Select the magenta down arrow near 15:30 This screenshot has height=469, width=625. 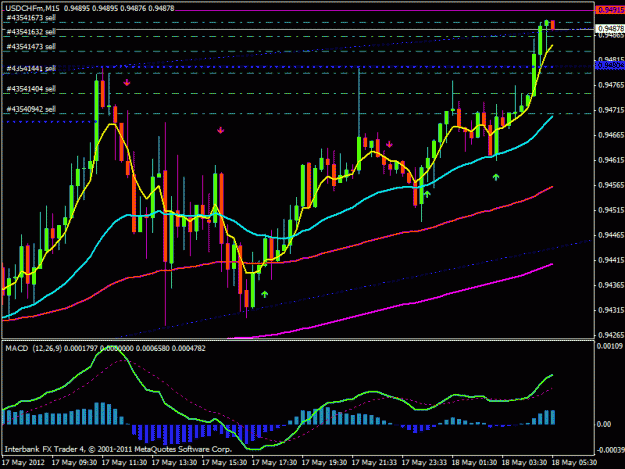[220, 130]
